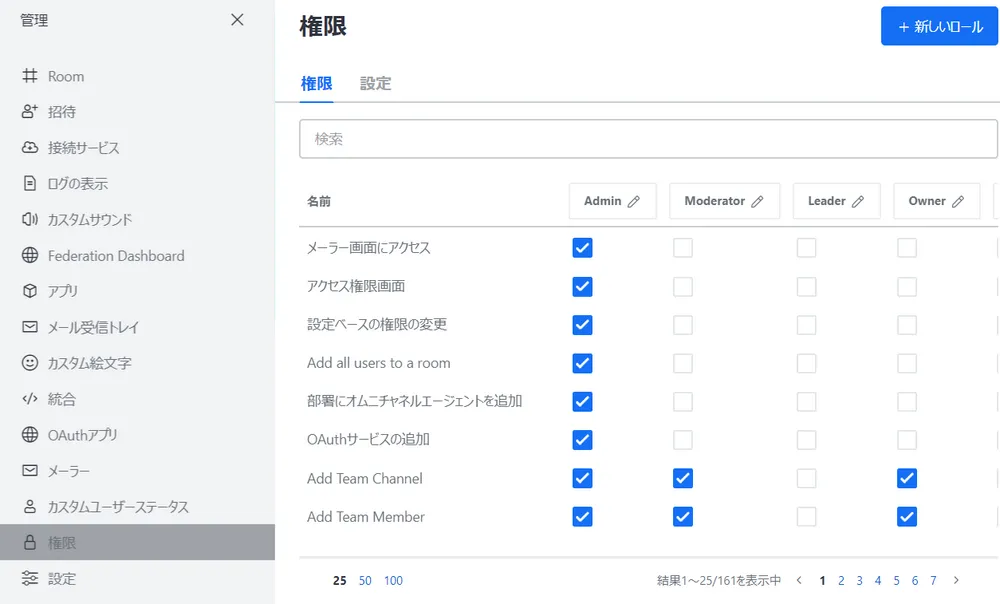Click the OAuthサービスの追加 permission name

pos(368,439)
